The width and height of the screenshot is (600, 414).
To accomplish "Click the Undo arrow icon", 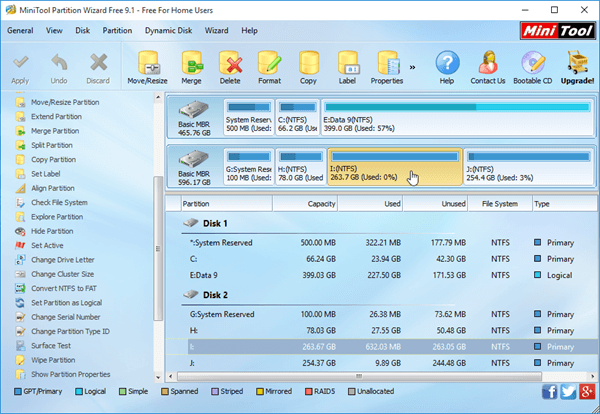I will [x=59, y=62].
